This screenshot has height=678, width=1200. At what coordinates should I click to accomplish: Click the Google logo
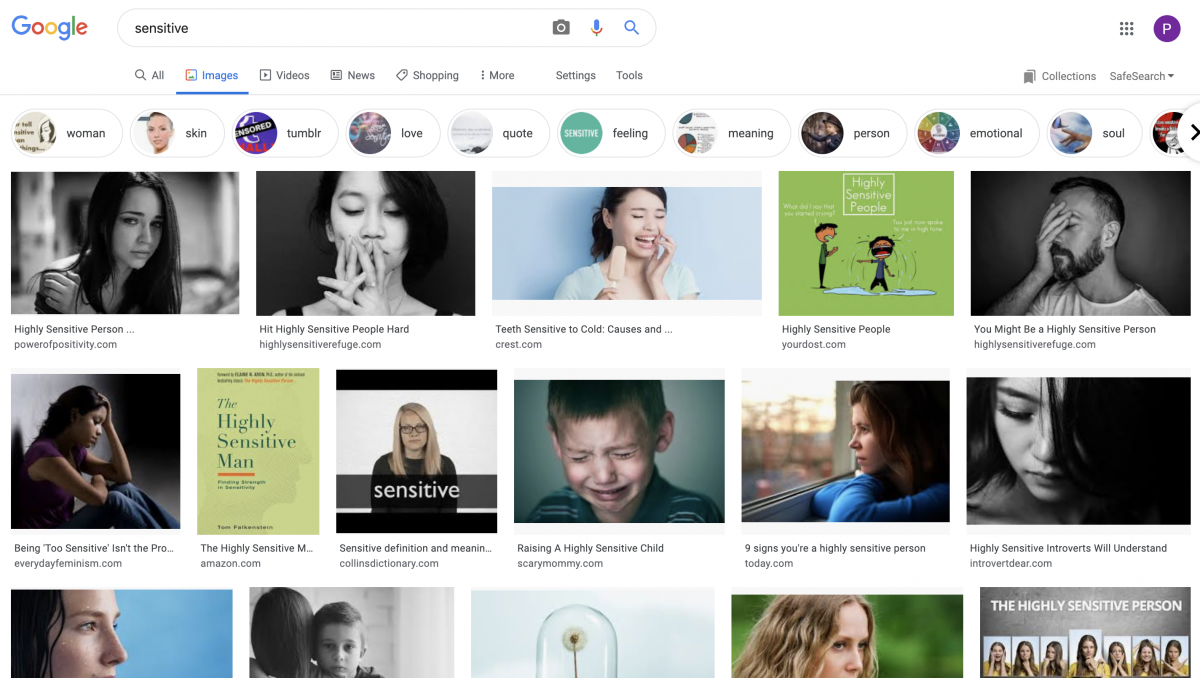(50, 28)
